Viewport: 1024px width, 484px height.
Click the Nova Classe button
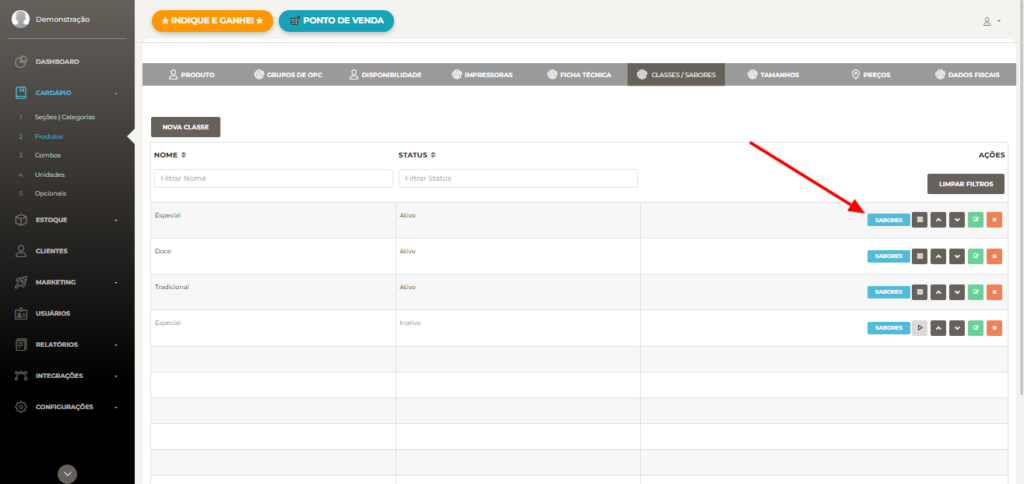[185, 127]
